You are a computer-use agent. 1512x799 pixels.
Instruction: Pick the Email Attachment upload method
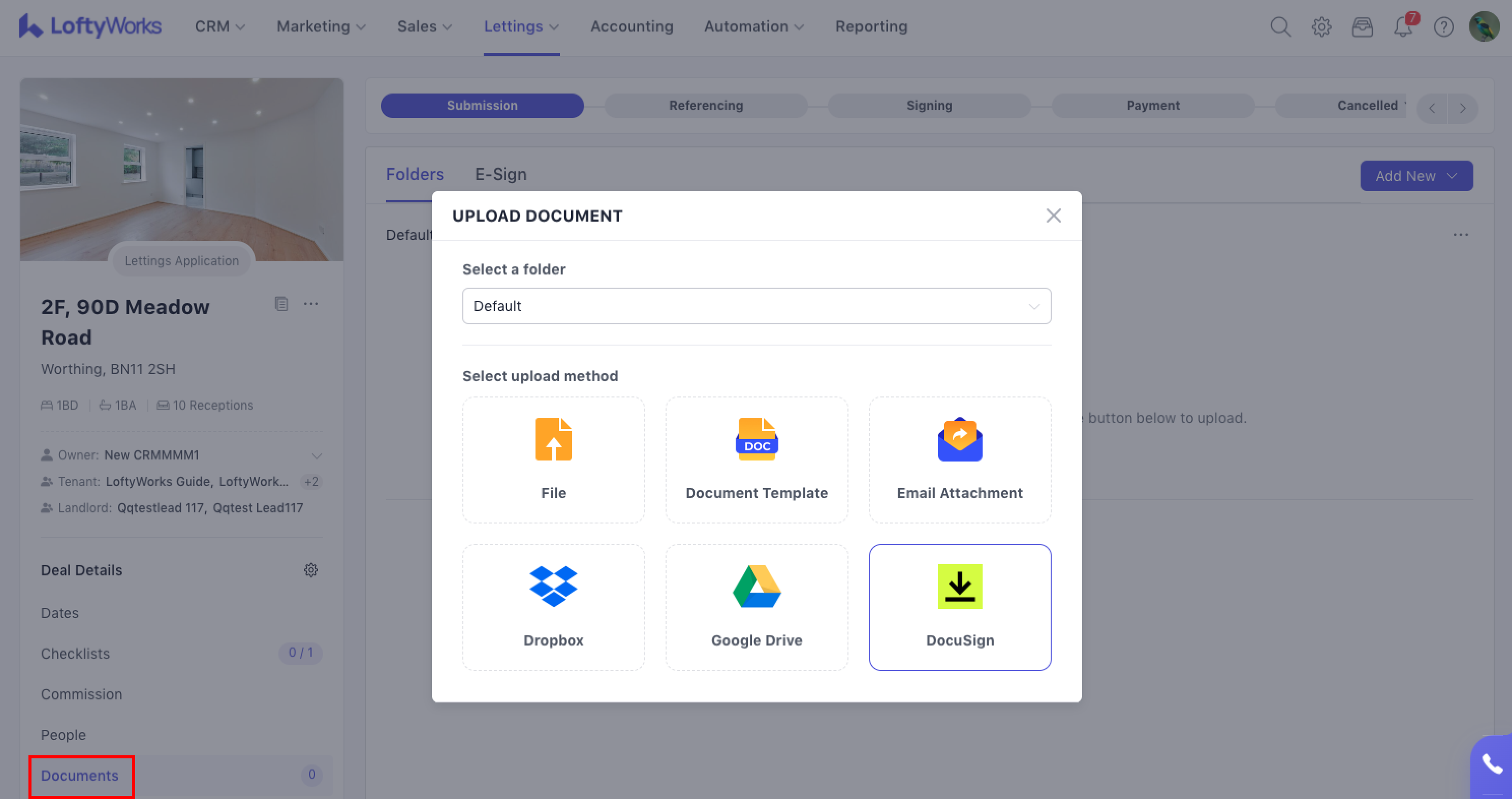click(959, 459)
